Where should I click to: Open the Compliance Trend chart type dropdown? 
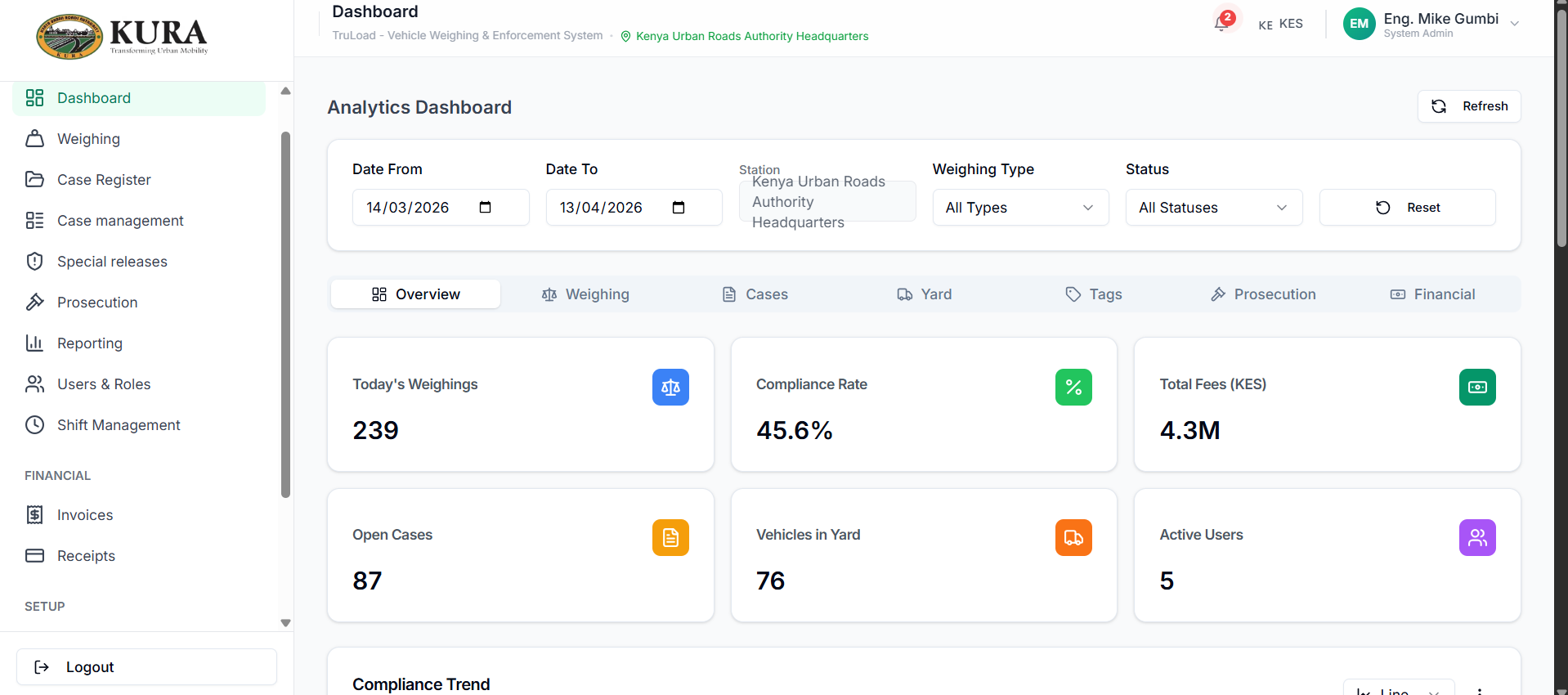click(x=1398, y=688)
